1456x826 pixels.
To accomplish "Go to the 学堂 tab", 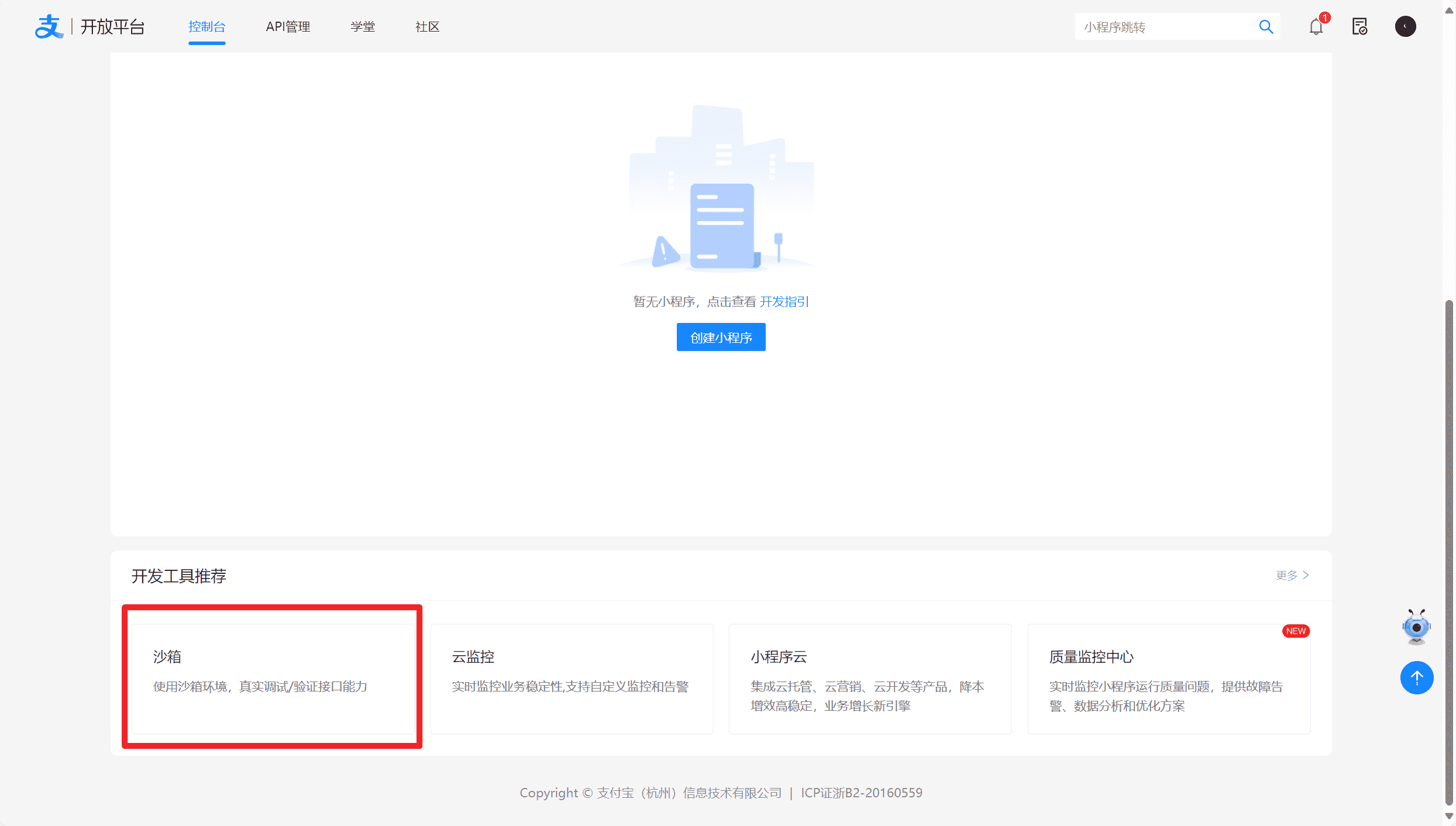I will tap(363, 27).
